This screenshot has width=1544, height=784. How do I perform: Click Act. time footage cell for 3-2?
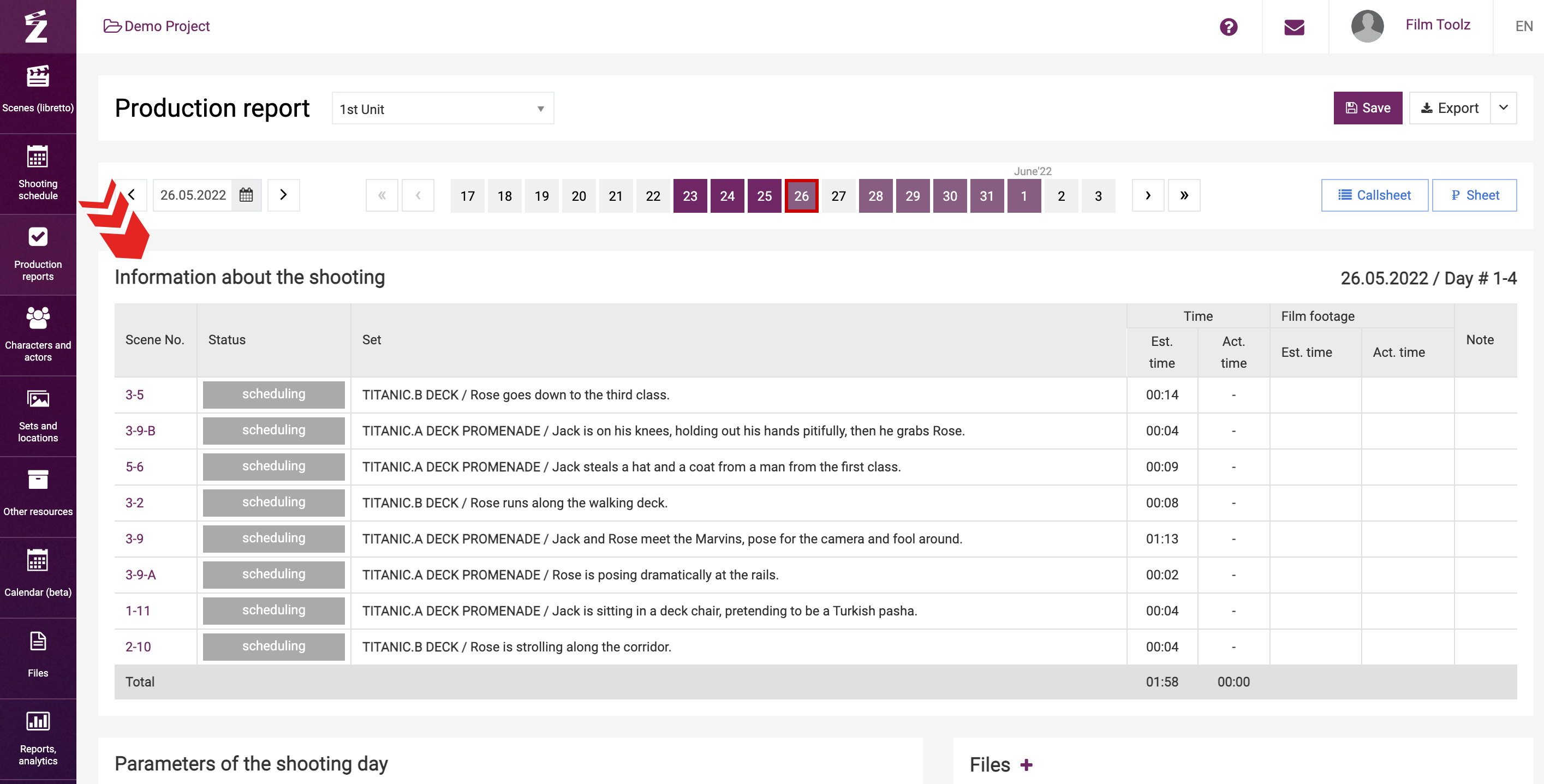[1408, 502]
